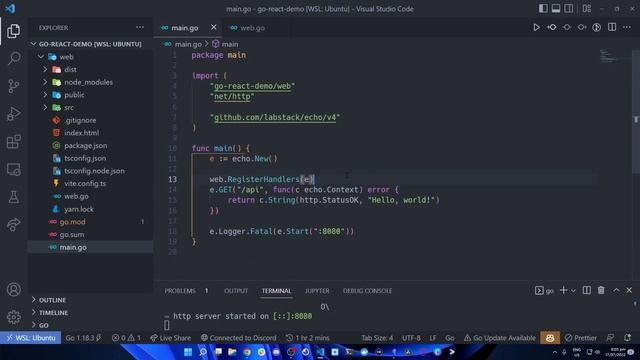Collapse the web folder

click(x=90, y=57)
